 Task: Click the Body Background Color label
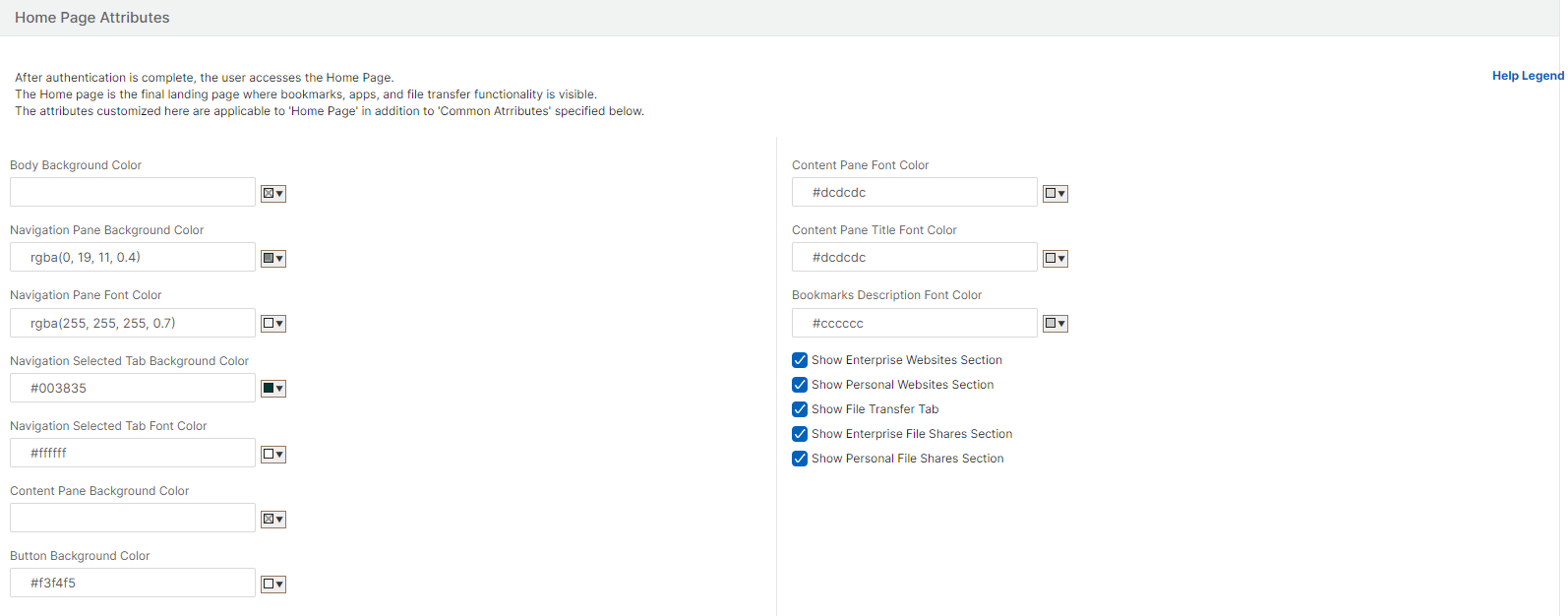(x=76, y=165)
